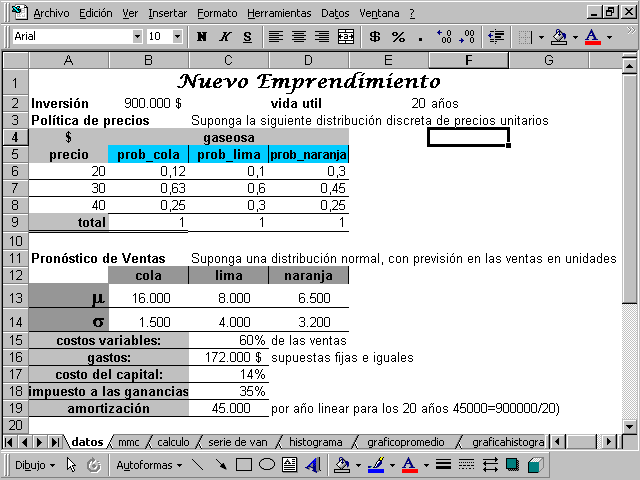Open borders dropdown arrow
The height and width of the screenshot is (480, 640).
[x=541, y=37]
